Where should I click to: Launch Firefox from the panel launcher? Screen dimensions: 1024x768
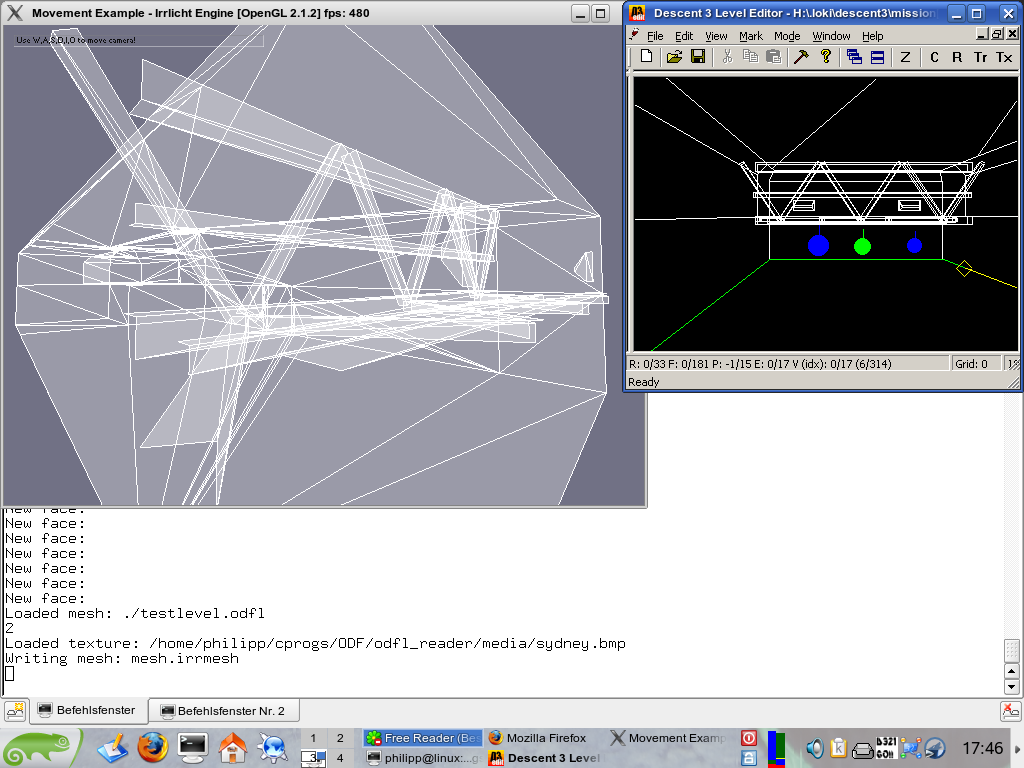point(152,747)
